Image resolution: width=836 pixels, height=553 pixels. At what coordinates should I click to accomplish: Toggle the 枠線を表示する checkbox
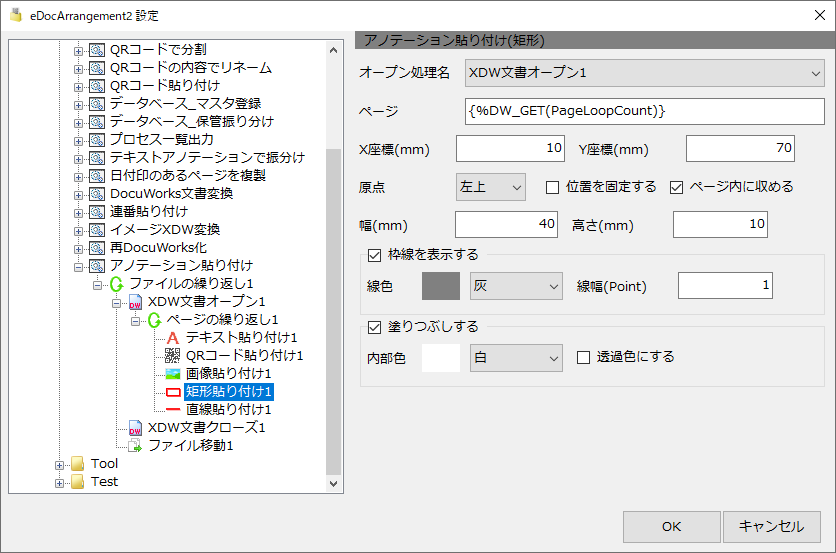[x=375, y=255]
